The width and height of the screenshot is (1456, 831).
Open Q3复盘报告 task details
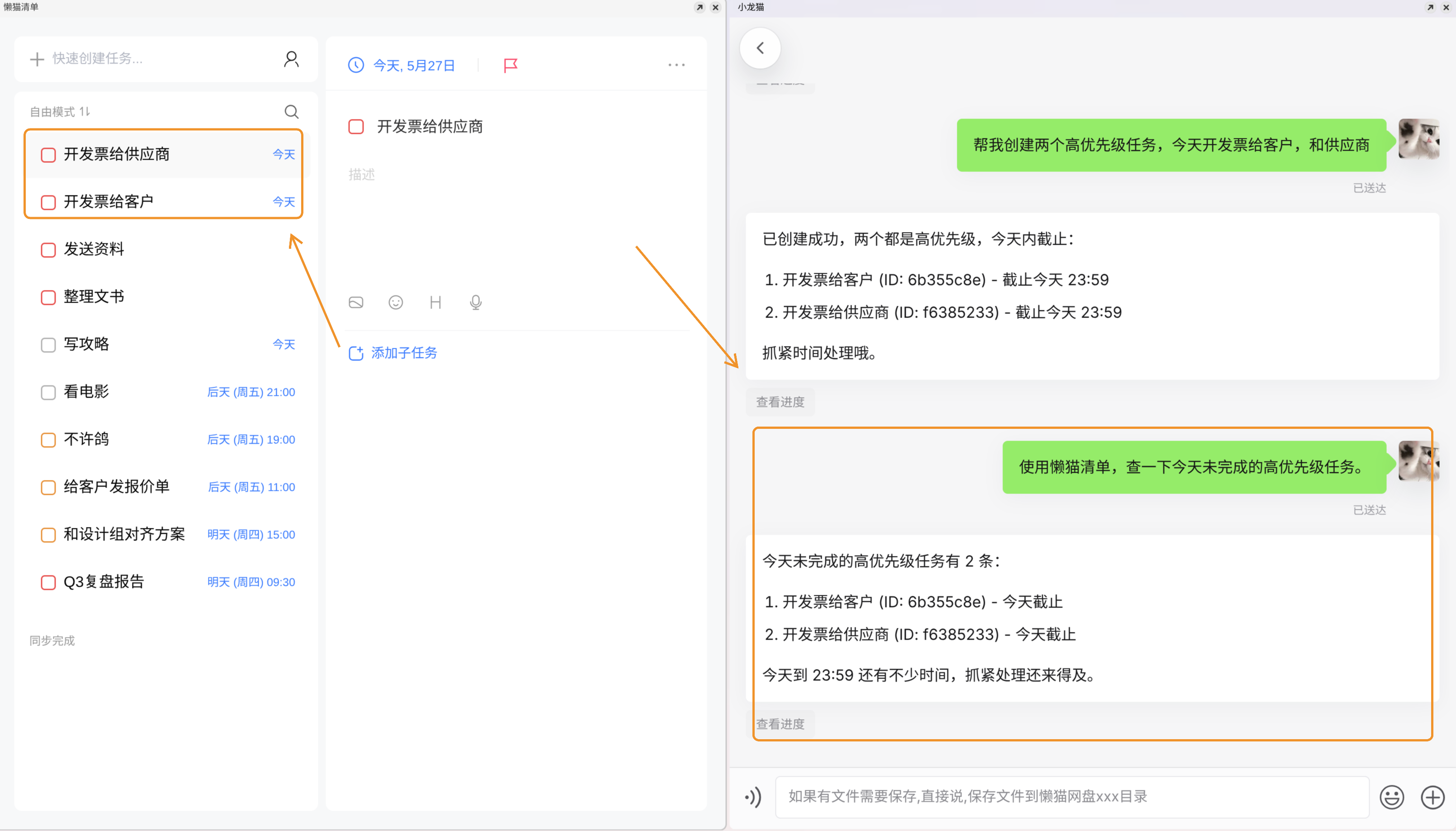coord(165,582)
